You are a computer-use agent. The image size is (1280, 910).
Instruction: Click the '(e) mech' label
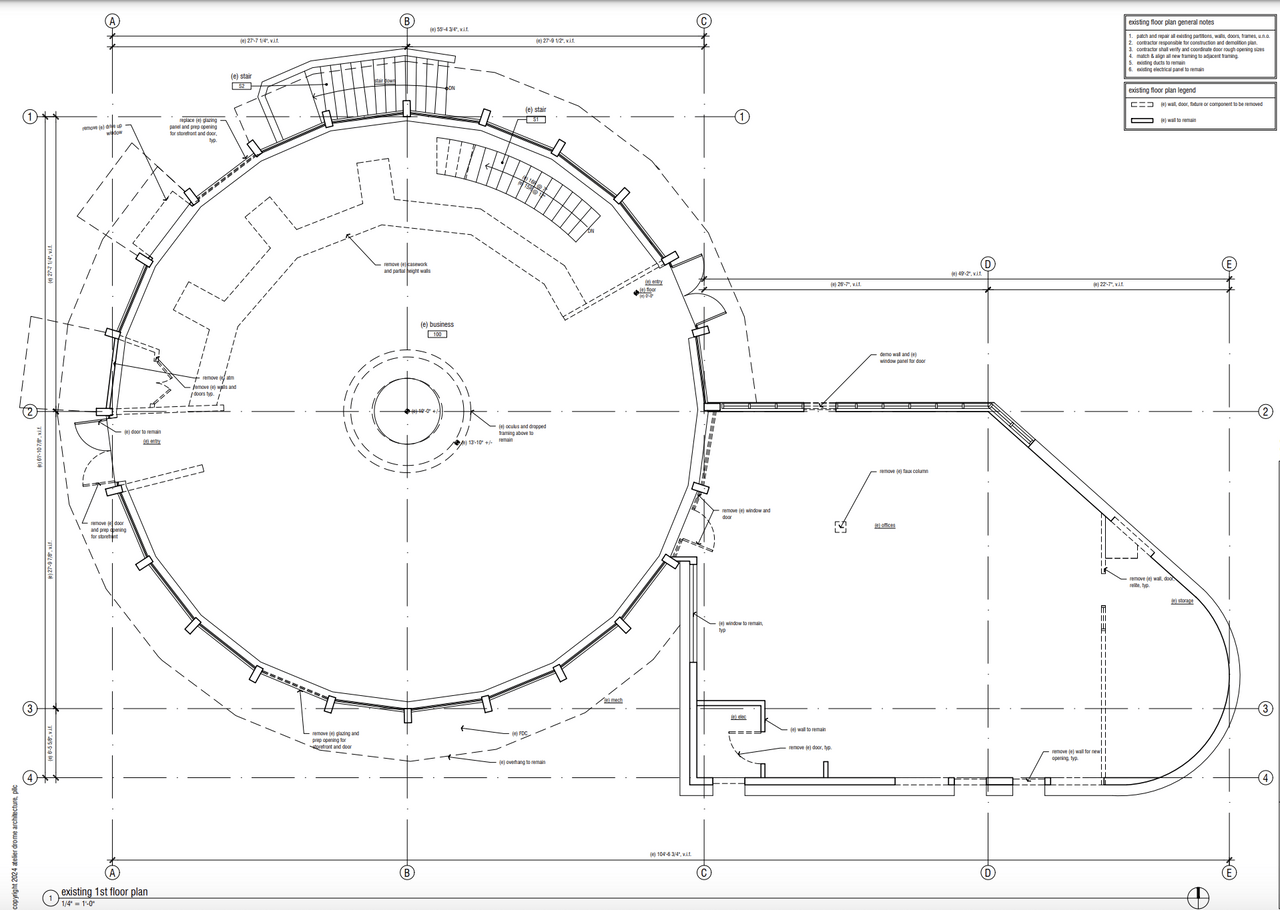pyautogui.click(x=613, y=701)
